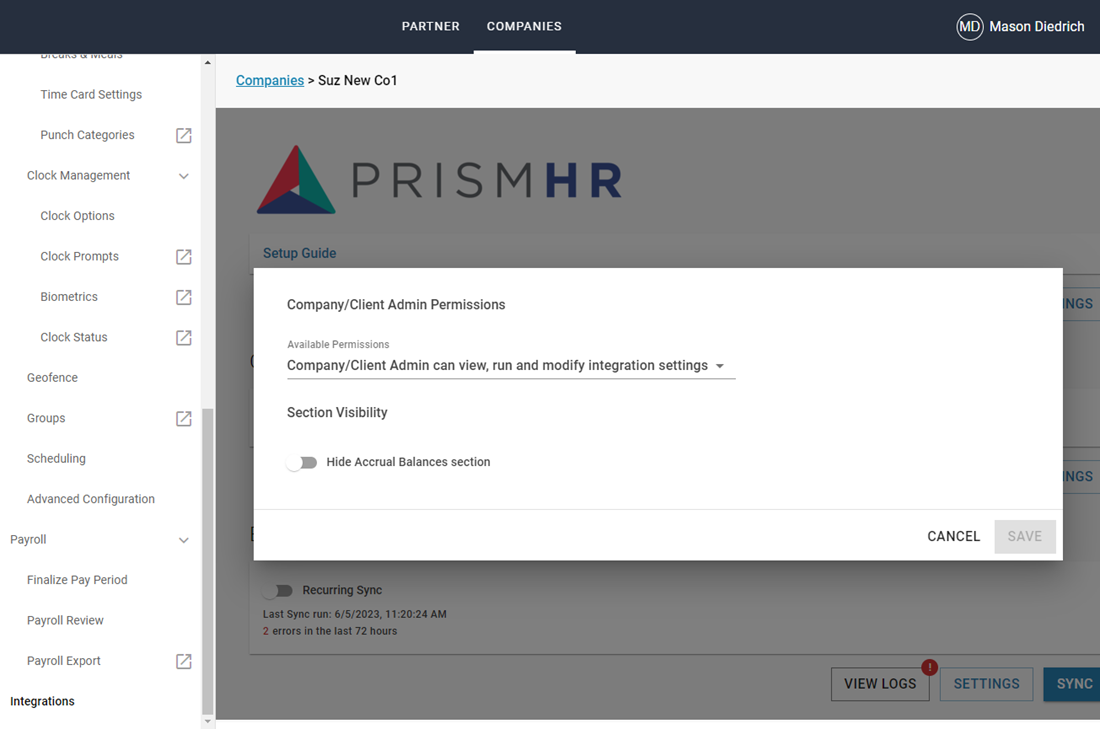Switch to the PARTNER tab
This screenshot has height=729, width=1100.
(x=430, y=26)
